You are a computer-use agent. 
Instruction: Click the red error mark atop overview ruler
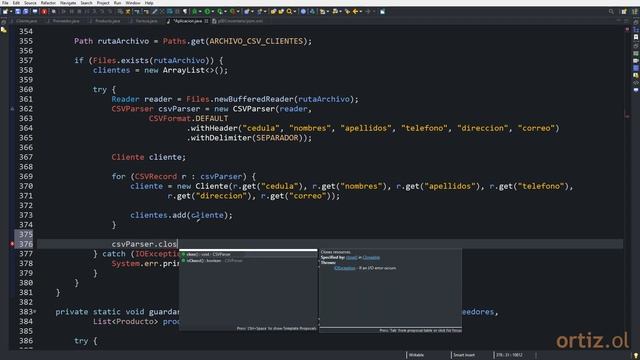pos(627,29)
